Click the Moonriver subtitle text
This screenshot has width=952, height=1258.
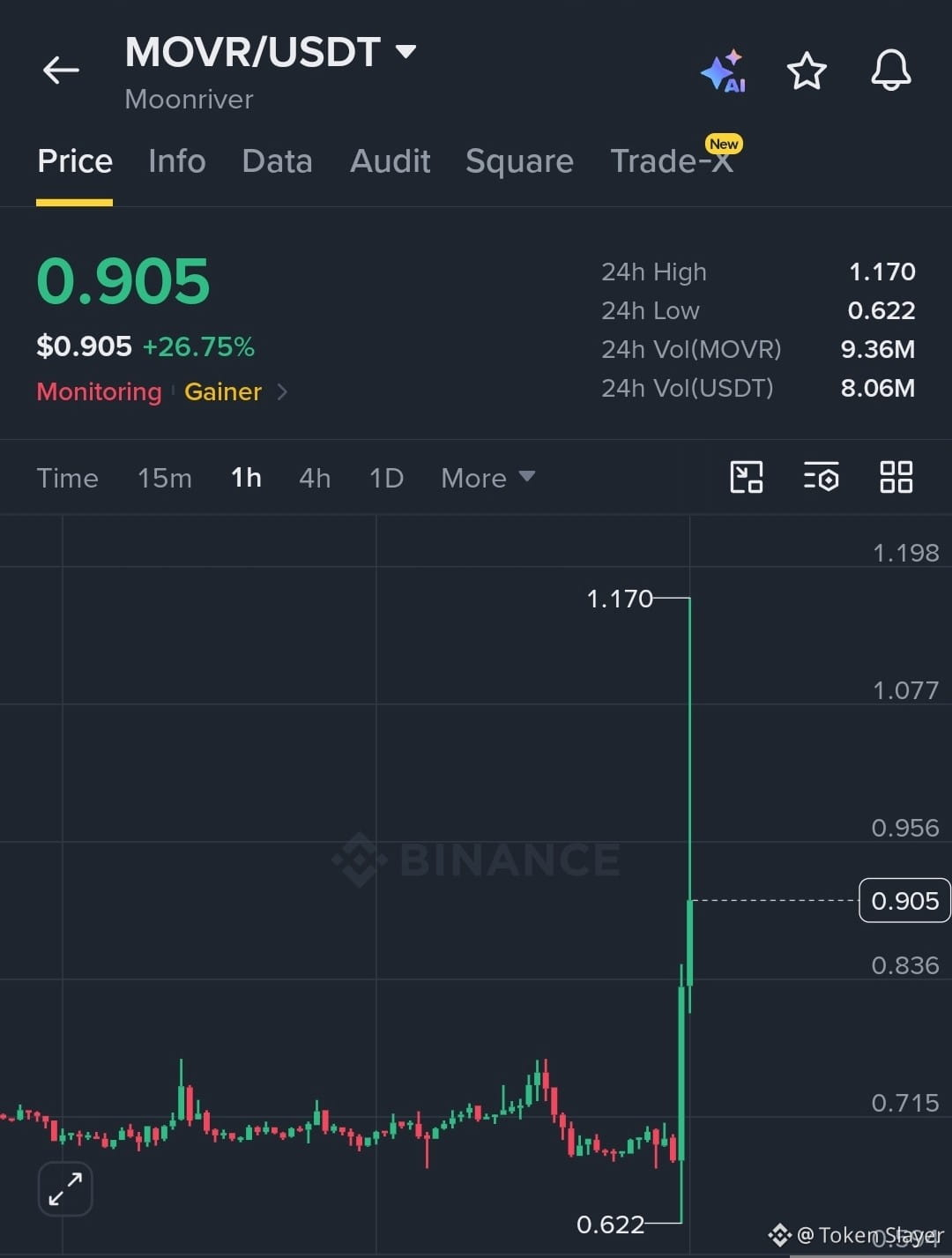point(190,99)
